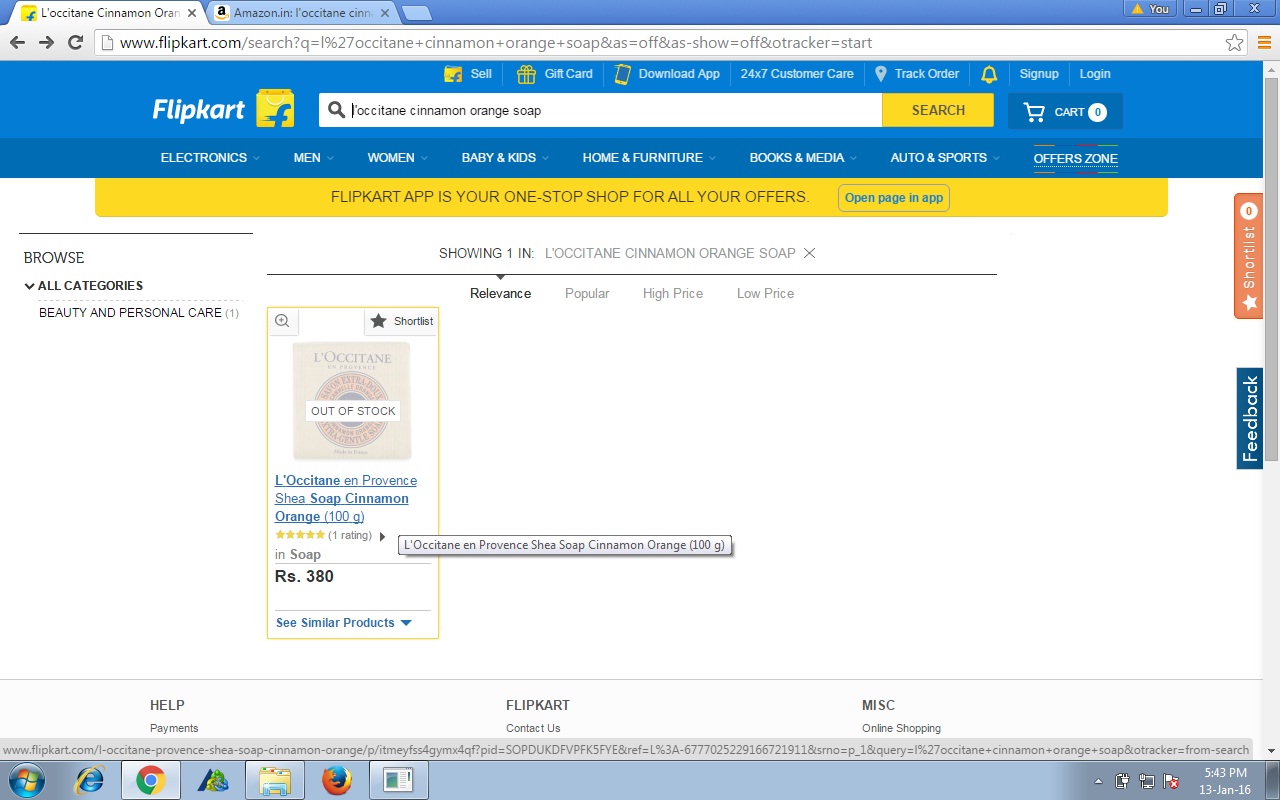Click Contact Us in the footer

pyautogui.click(x=533, y=728)
